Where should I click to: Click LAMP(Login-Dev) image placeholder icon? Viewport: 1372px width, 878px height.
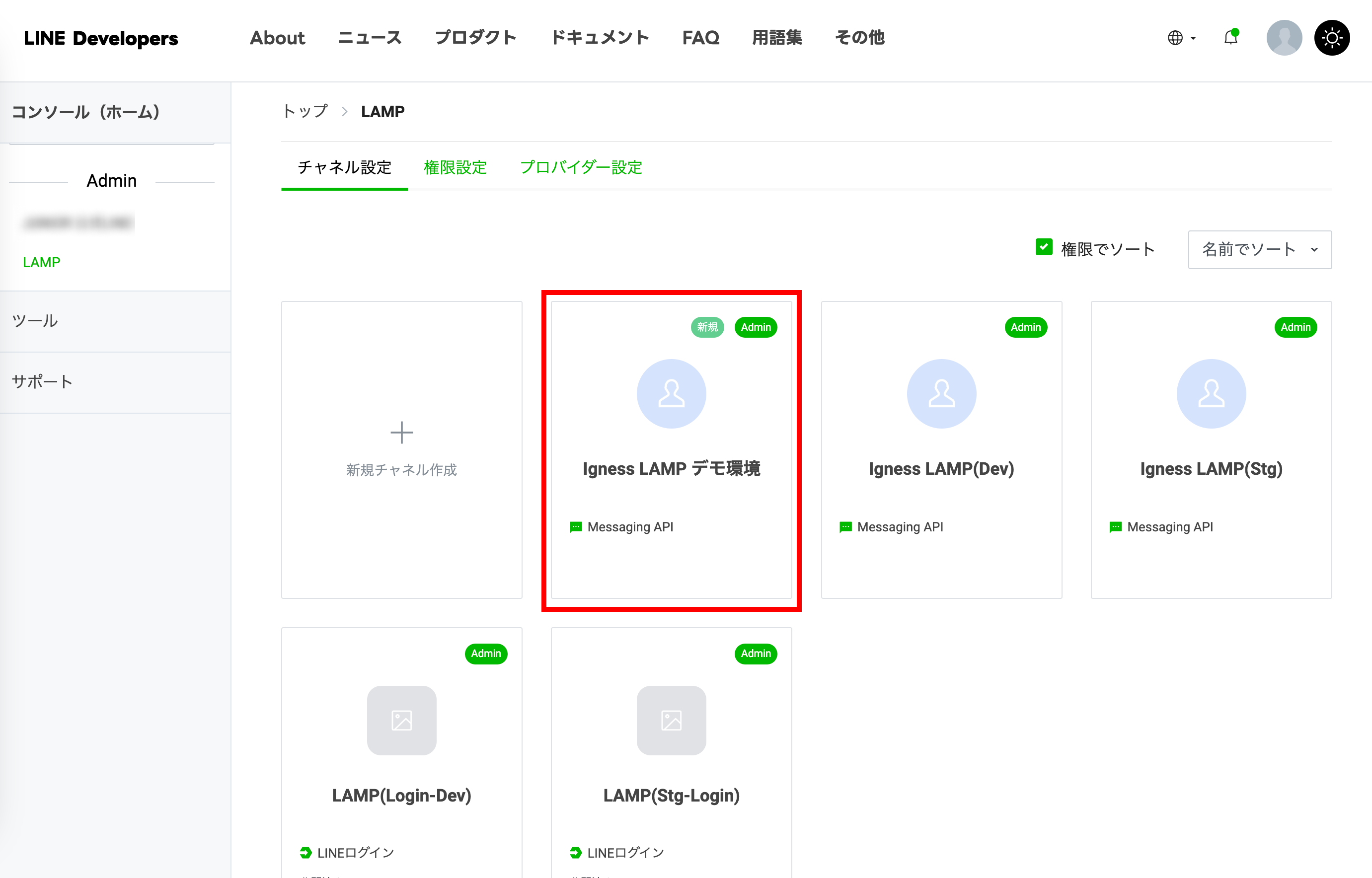click(x=401, y=720)
